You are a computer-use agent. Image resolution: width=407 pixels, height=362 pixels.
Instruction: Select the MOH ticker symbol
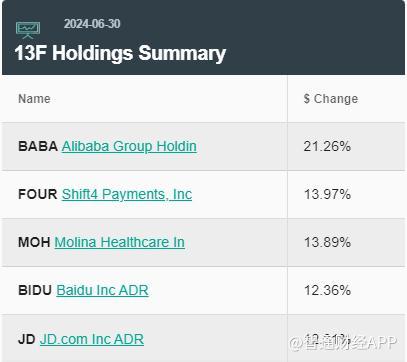34,242
